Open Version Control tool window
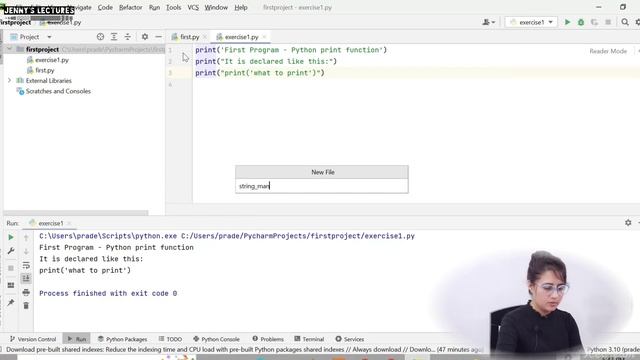Viewport: 640px width, 360px height. [33, 339]
